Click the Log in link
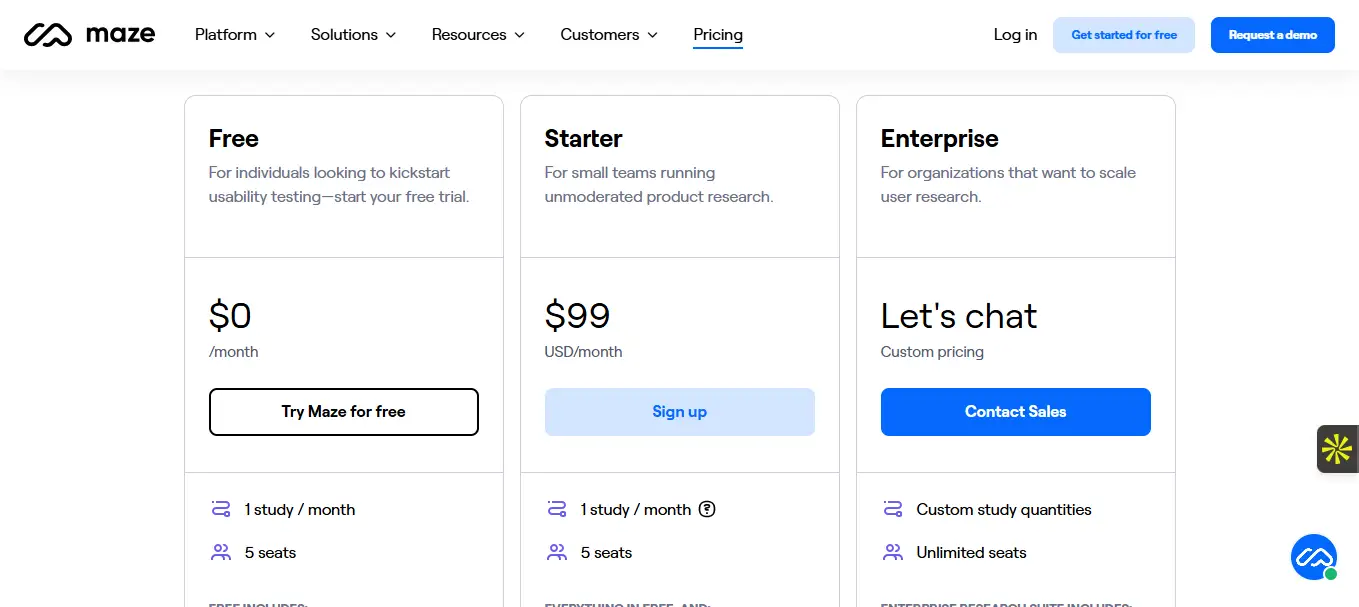1359x607 pixels. click(1015, 35)
